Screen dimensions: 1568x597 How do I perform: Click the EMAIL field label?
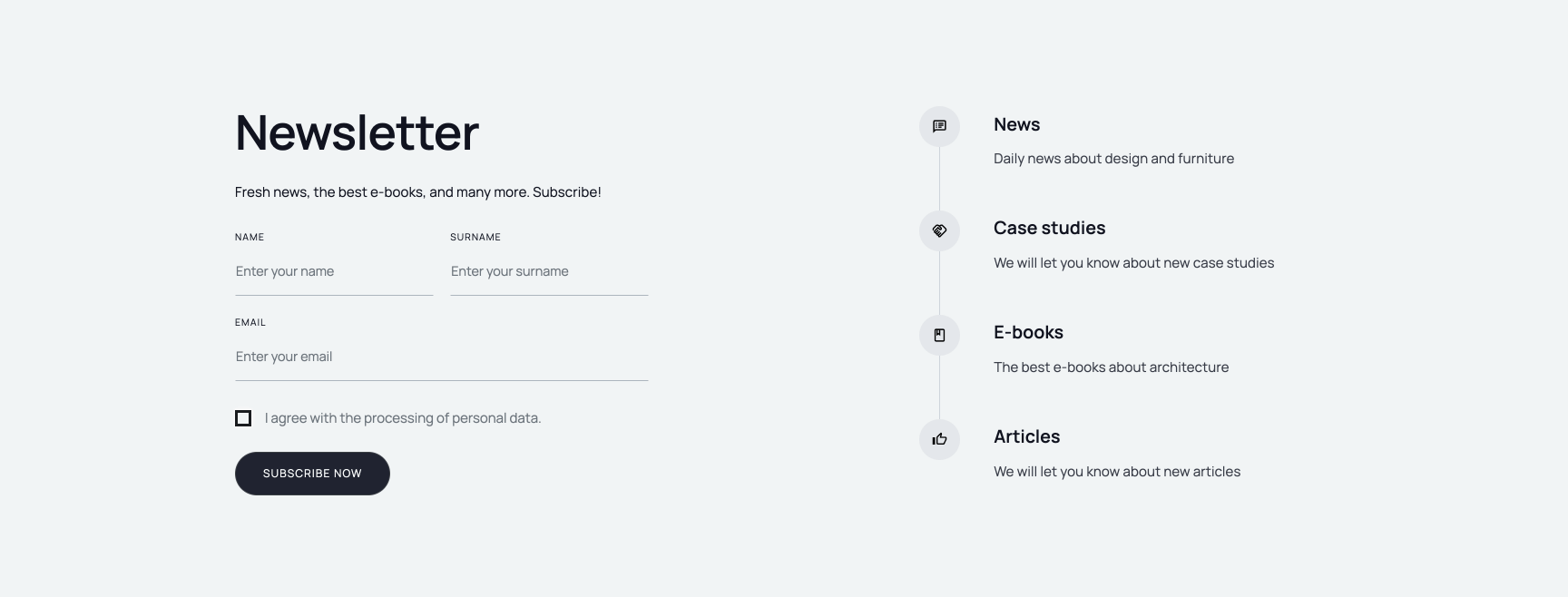(x=250, y=322)
